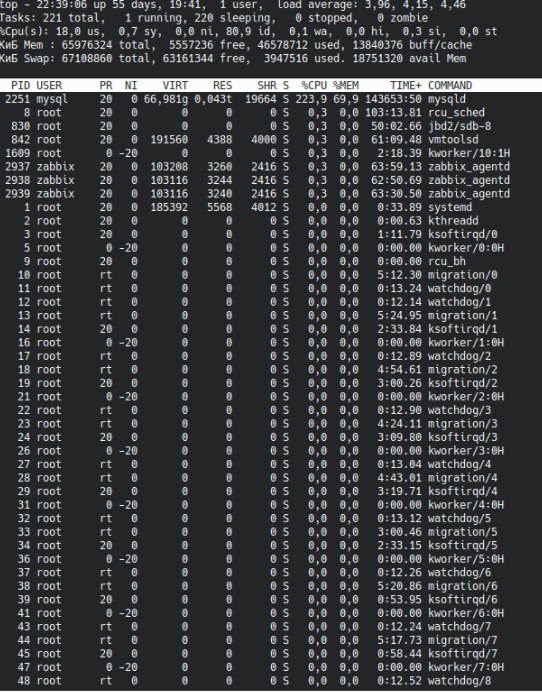Click the 223,9 CPU value for mysqld
542x692 pixels.
point(311,99)
